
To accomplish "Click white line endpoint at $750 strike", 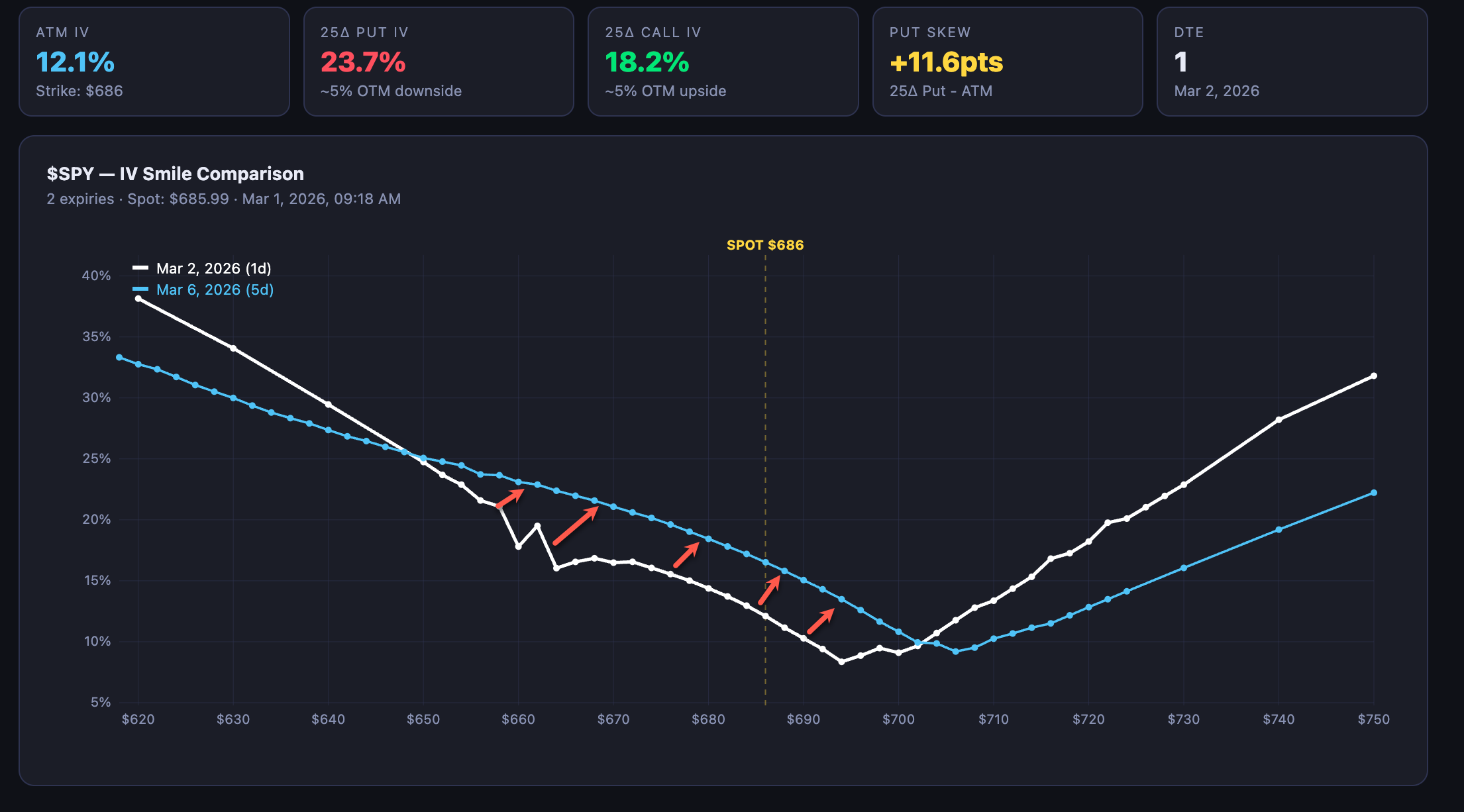I will [1373, 376].
